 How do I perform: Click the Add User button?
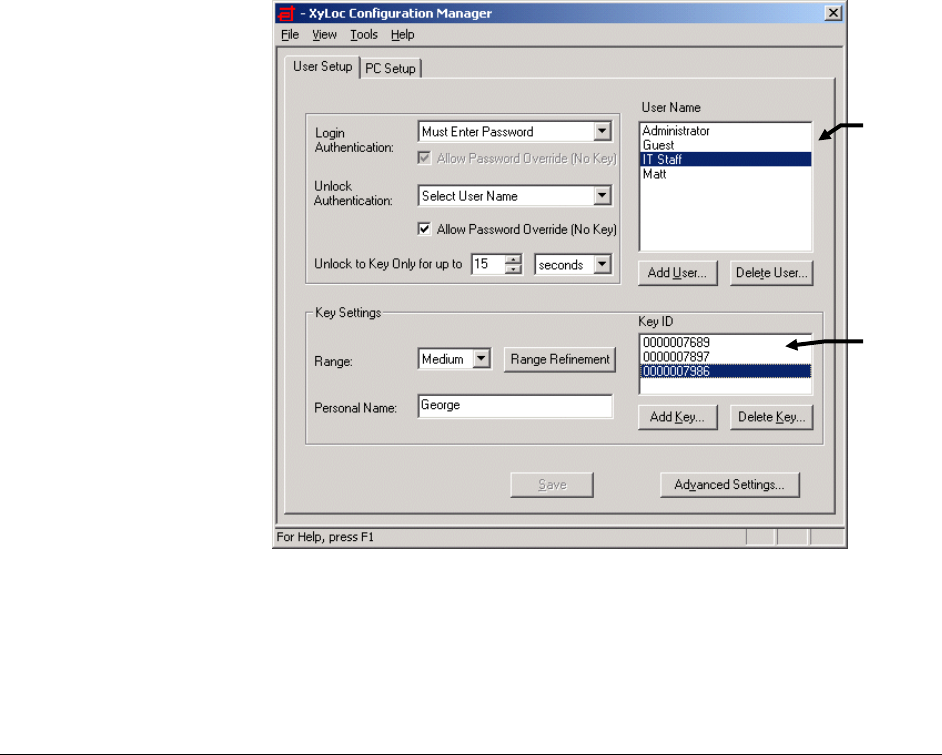coord(678,273)
